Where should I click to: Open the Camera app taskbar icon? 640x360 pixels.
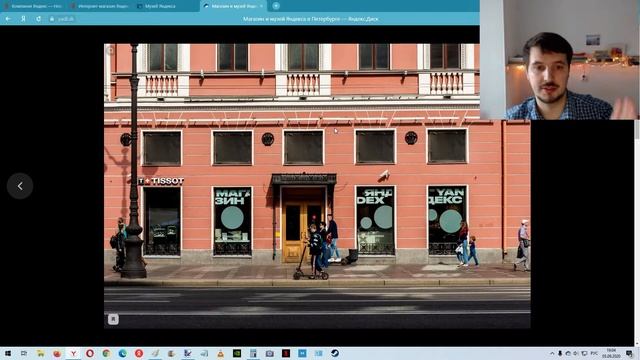pyautogui.click(x=269, y=353)
